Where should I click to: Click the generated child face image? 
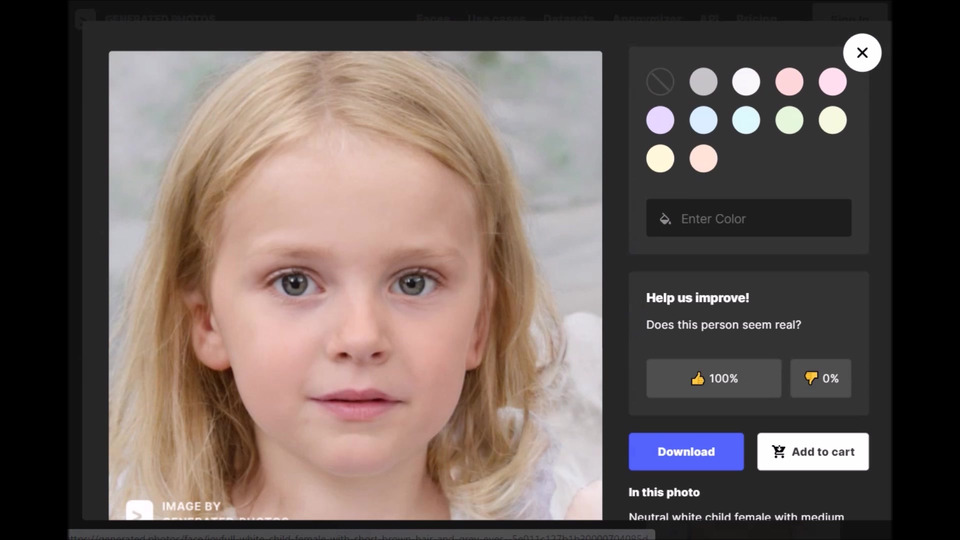[x=355, y=285]
